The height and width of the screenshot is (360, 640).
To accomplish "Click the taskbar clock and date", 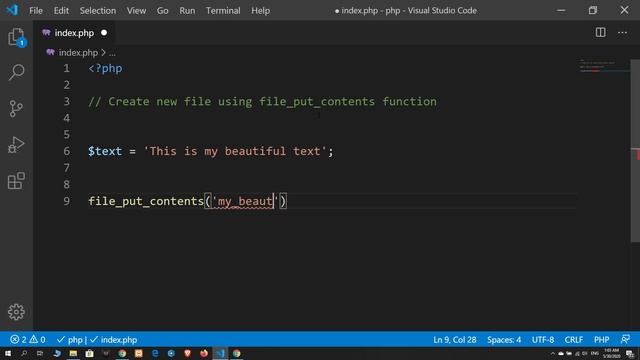I will [611, 353].
